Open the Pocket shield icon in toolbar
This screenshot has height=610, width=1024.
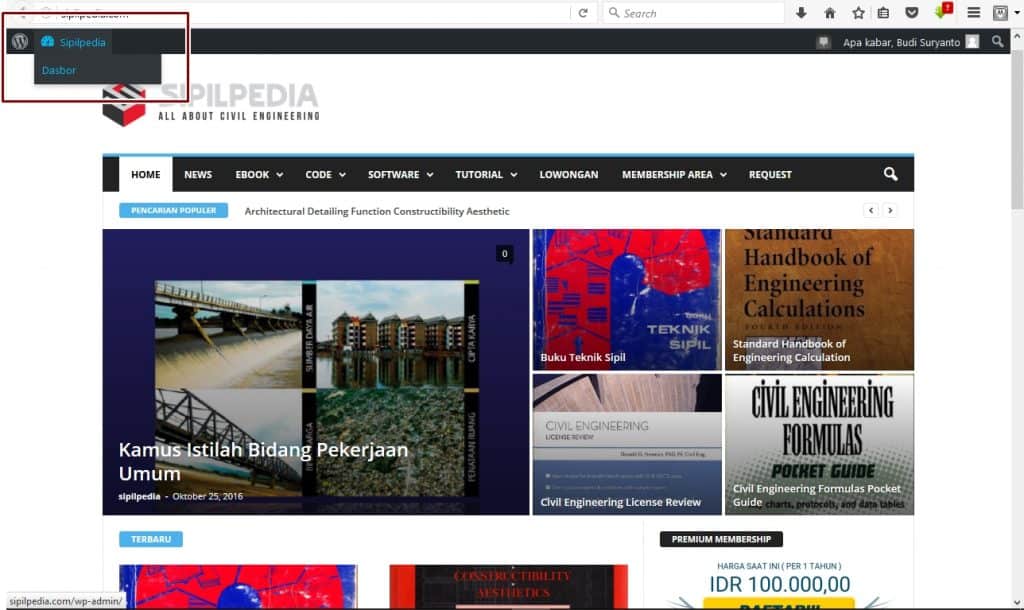(x=911, y=13)
